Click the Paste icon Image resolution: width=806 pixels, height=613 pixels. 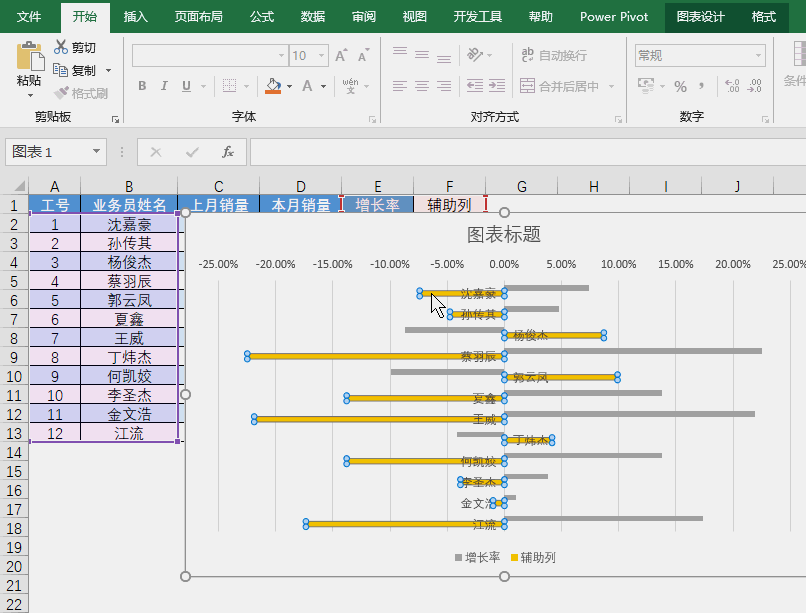click(x=30, y=56)
